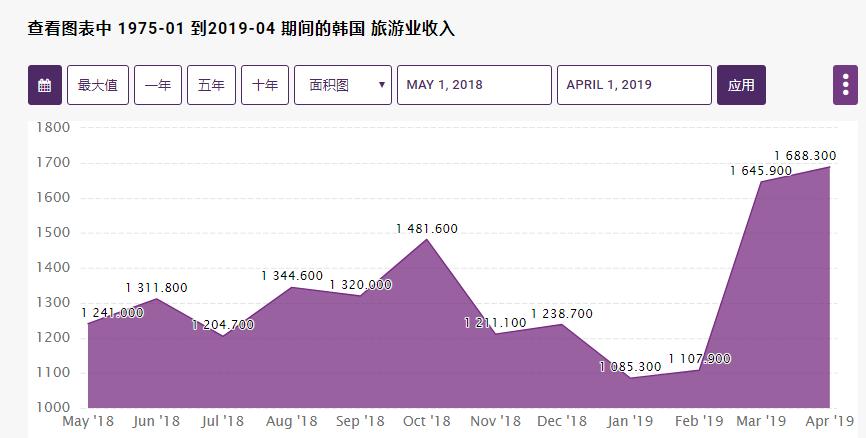This screenshot has width=866, height=438.
Task: Click the Aug '18 axis label
Action: pyautogui.click(x=292, y=421)
